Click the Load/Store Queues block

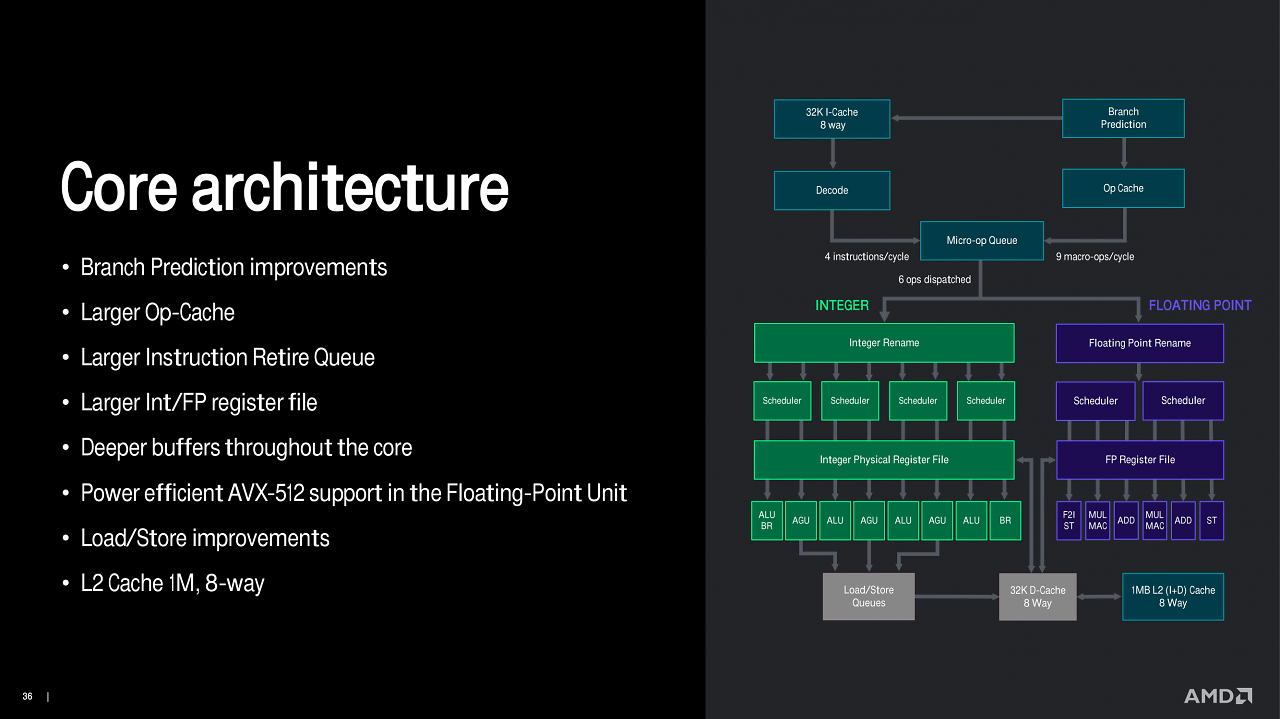point(869,596)
